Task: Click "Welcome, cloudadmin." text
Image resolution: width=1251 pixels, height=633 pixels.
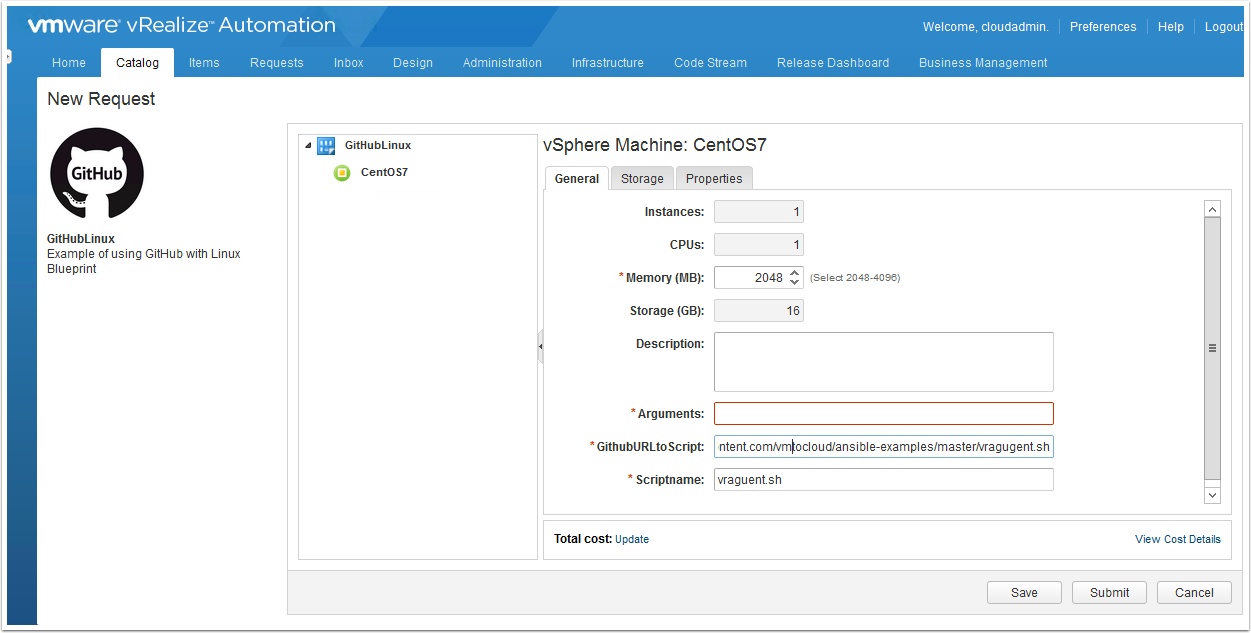Action: click(x=986, y=27)
